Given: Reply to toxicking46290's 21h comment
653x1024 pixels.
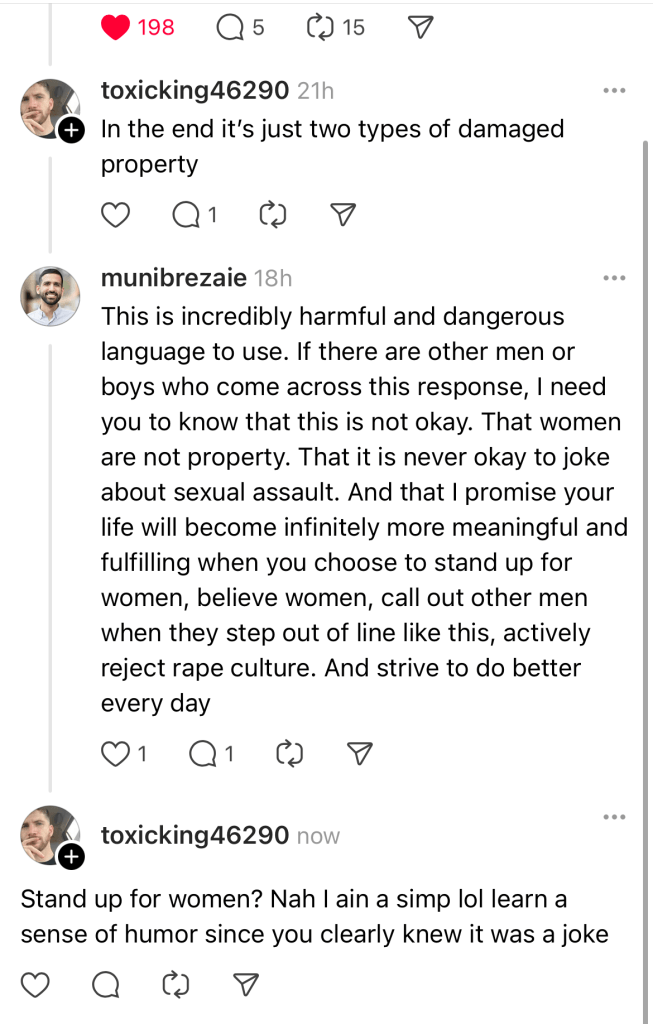Looking at the screenshot, I should pos(186,214).
